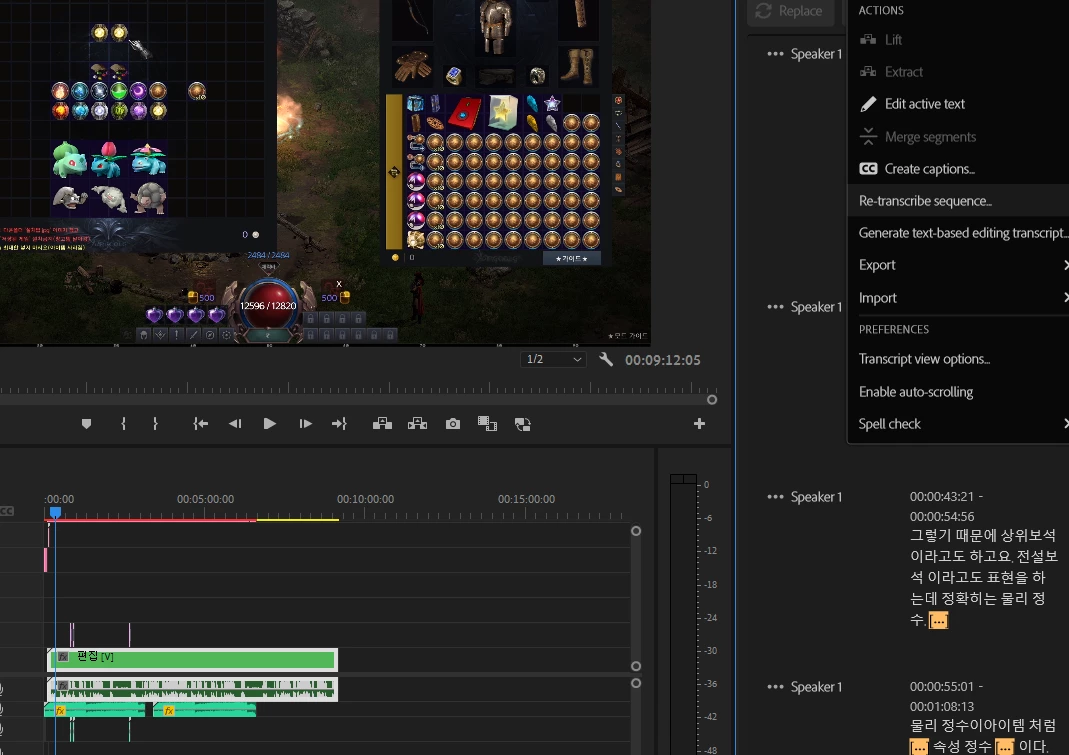Viewport: 1069px width, 755px height.
Task: Open the Comparison View button
Action: [487, 424]
